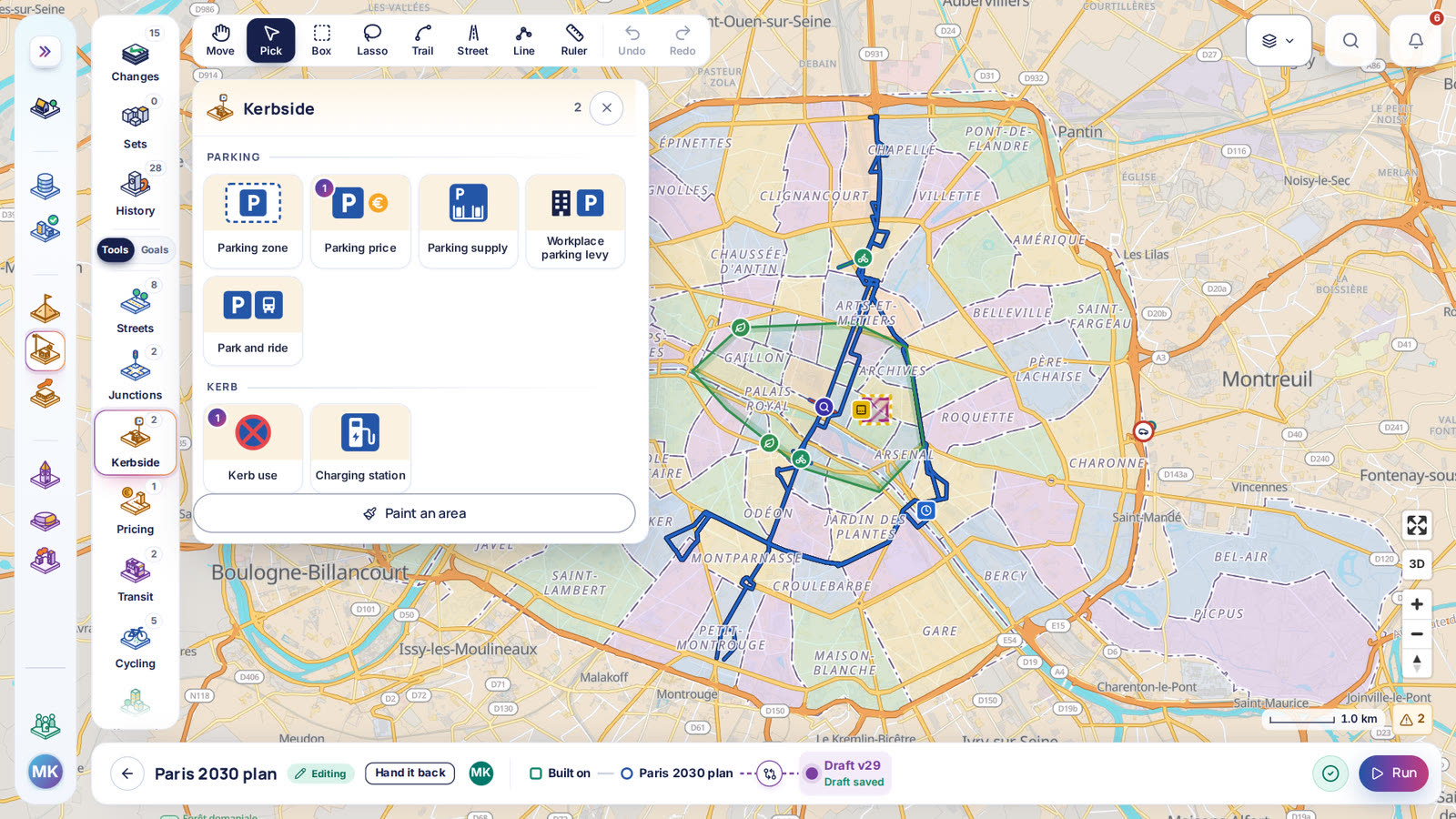
Task: Select the Box selection tool
Action: (321, 40)
